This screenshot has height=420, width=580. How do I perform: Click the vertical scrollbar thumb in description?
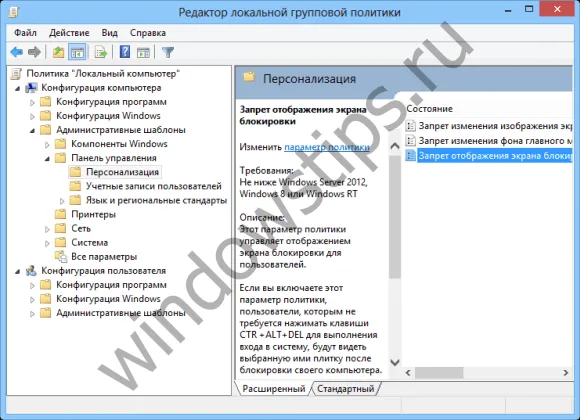click(x=395, y=216)
